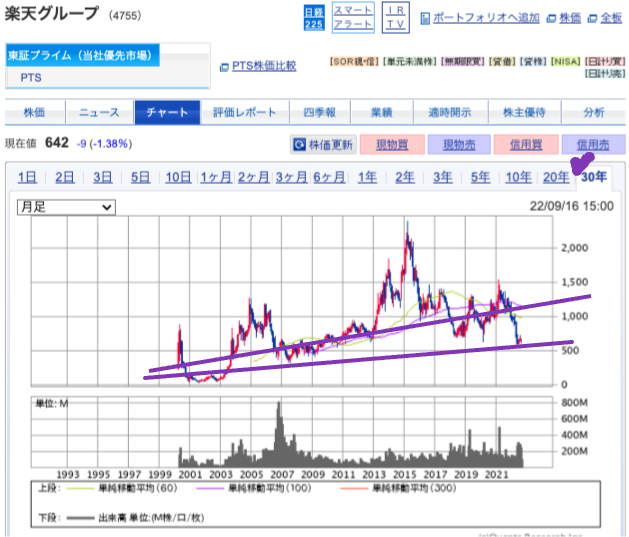
Task: Select the PTS market option
Action: (31, 77)
